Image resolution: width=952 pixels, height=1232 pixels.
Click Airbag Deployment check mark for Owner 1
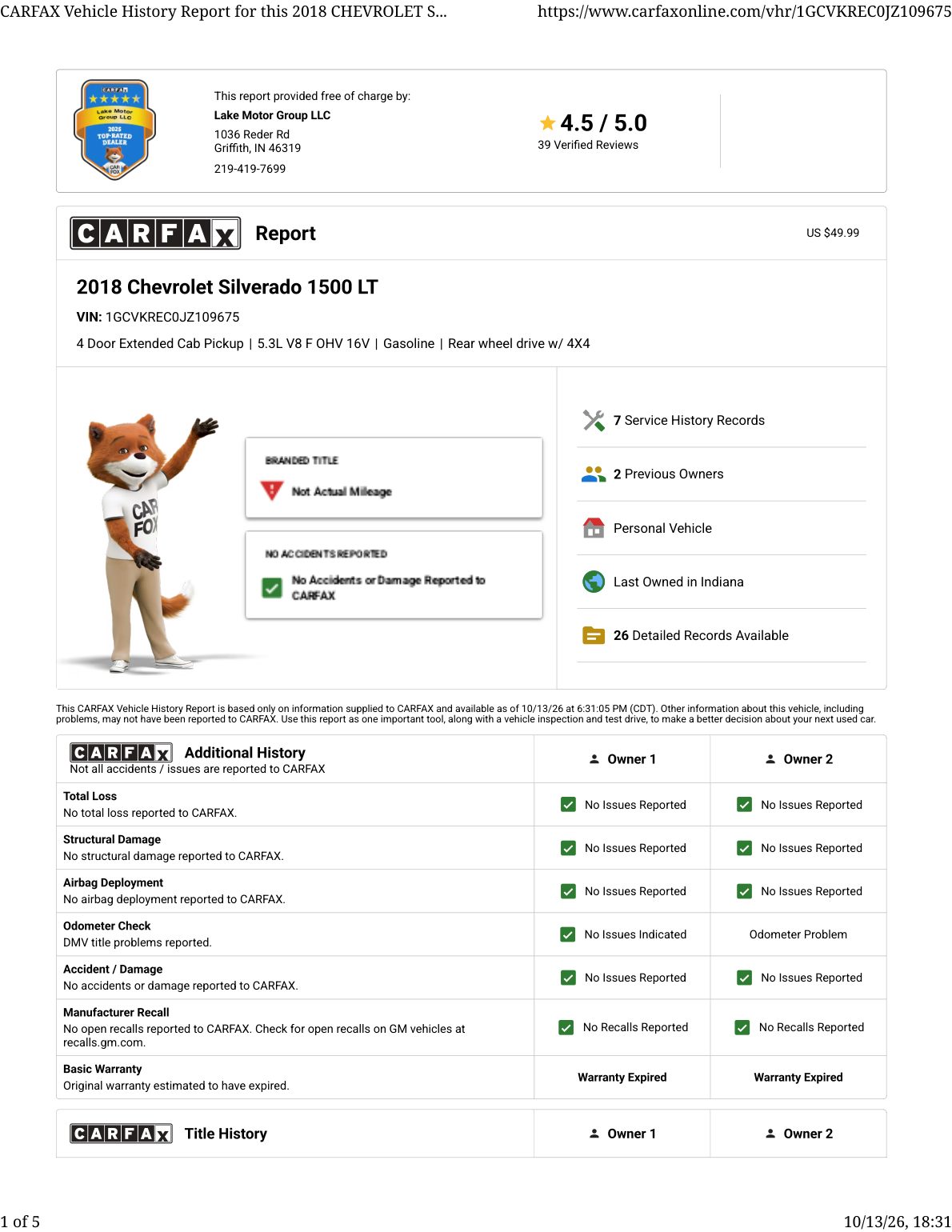tap(568, 891)
